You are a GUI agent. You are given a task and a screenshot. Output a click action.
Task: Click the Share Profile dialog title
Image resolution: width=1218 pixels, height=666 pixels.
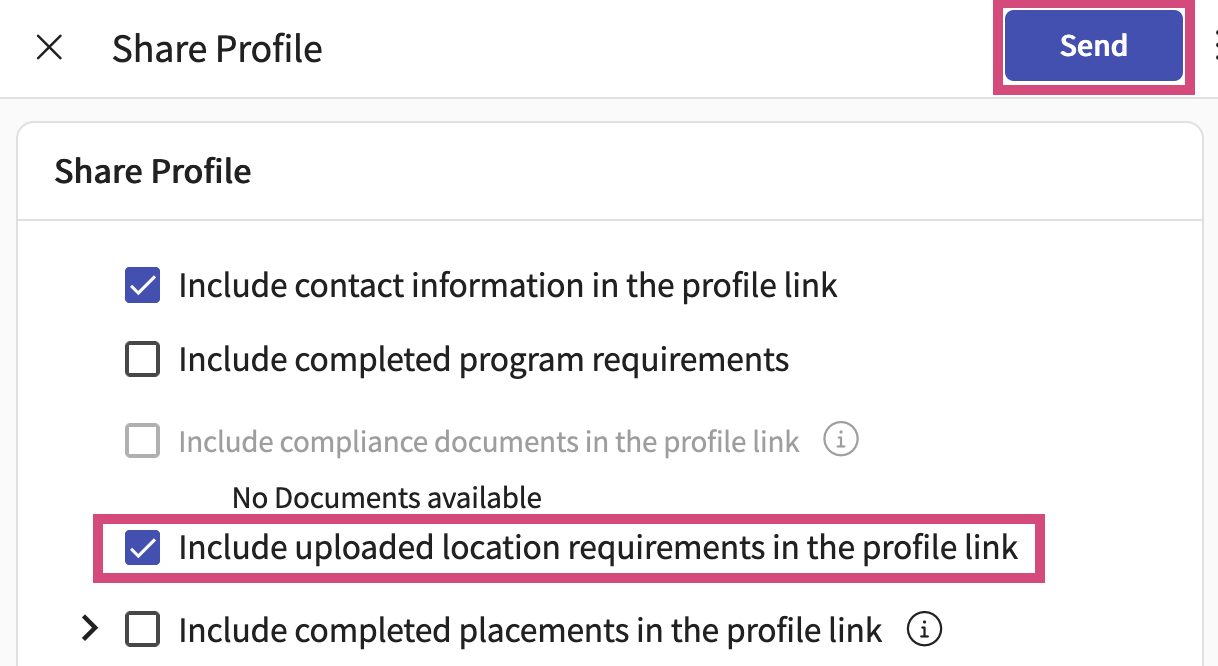(217, 47)
